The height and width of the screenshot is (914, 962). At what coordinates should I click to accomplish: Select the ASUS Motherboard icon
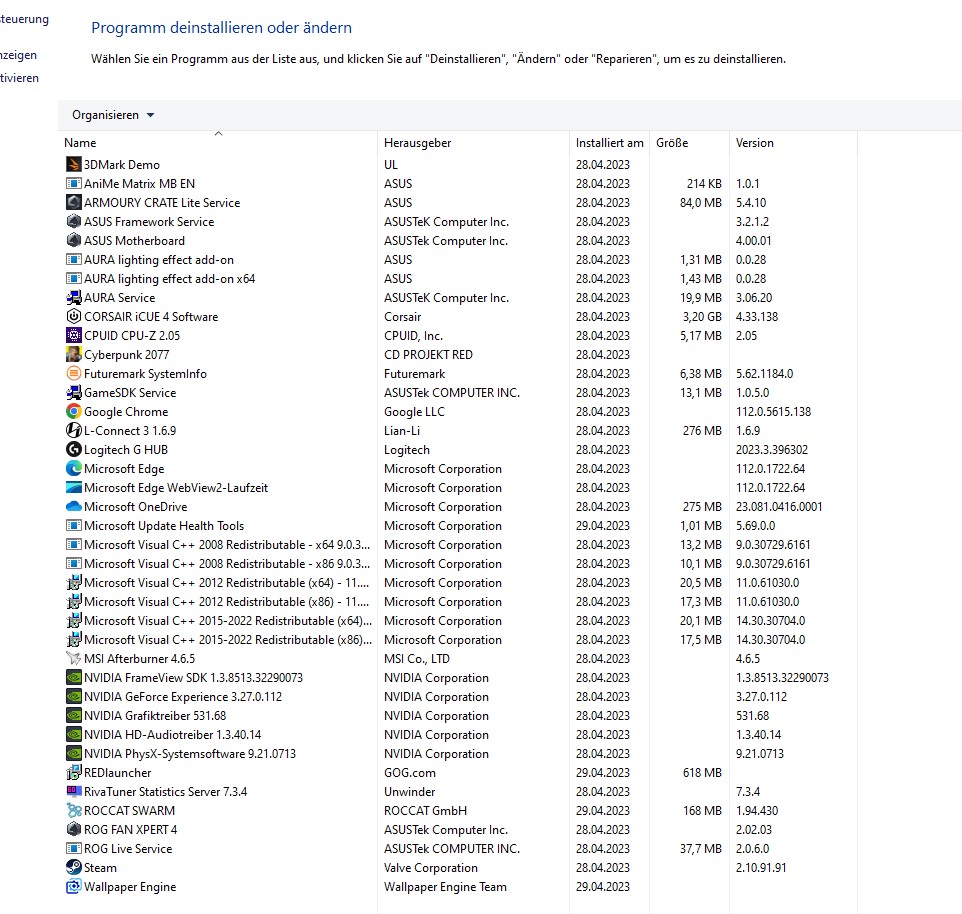click(74, 240)
